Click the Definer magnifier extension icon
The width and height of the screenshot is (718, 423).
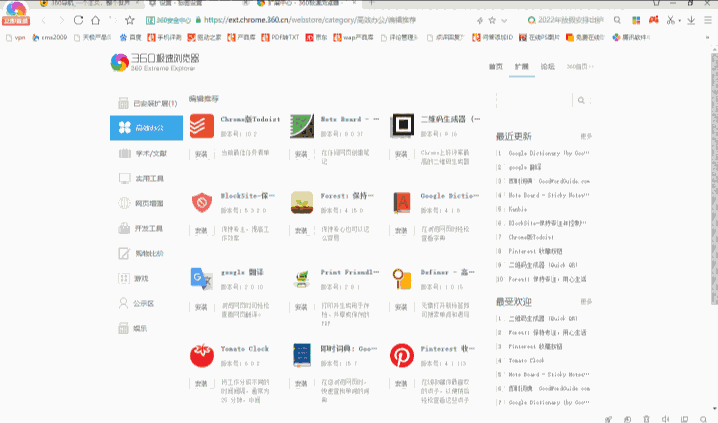click(x=402, y=279)
